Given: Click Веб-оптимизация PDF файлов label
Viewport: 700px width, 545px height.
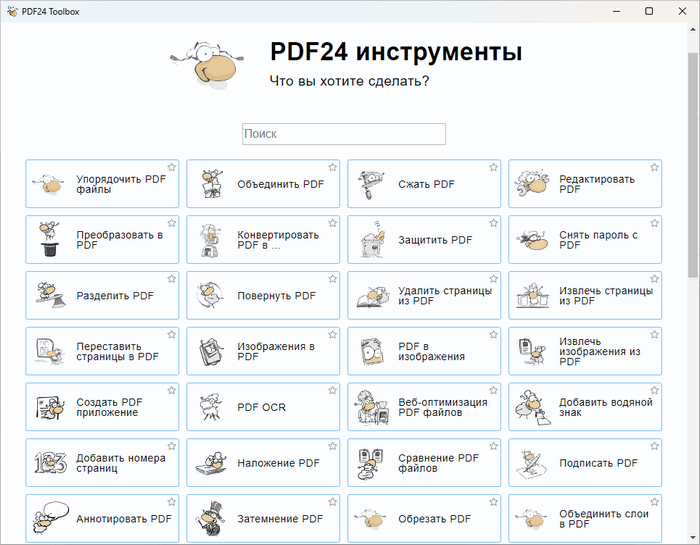Looking at the screenshot, I should (x=443, y=407).
